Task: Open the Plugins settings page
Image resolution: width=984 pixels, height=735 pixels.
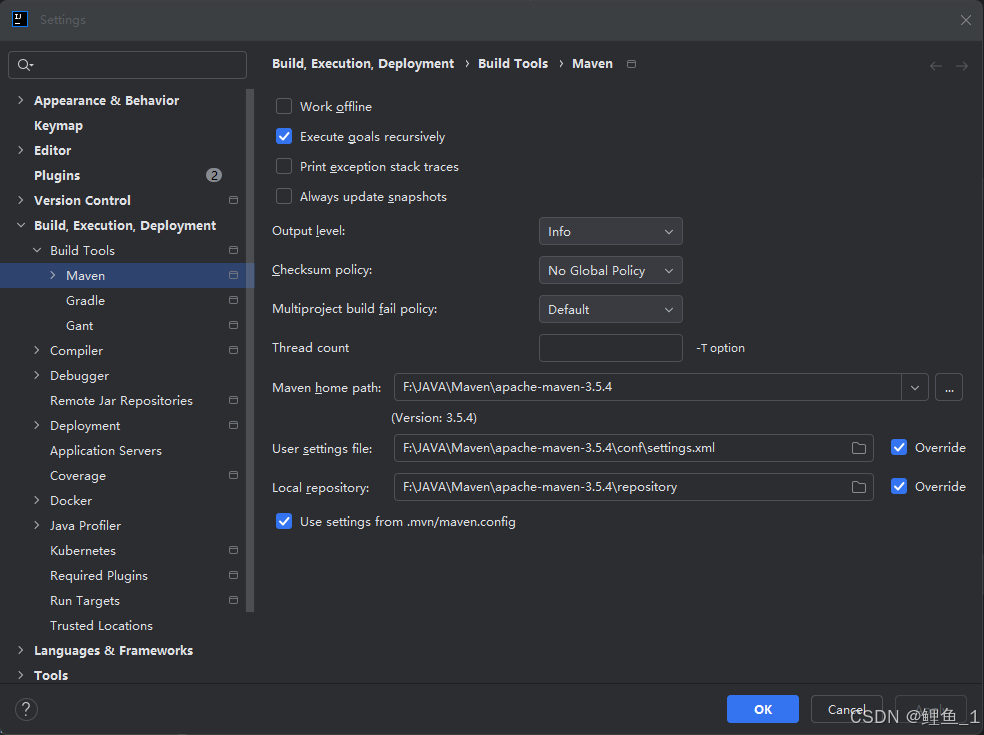Action: pyautogui.click(x=57, y=176)
